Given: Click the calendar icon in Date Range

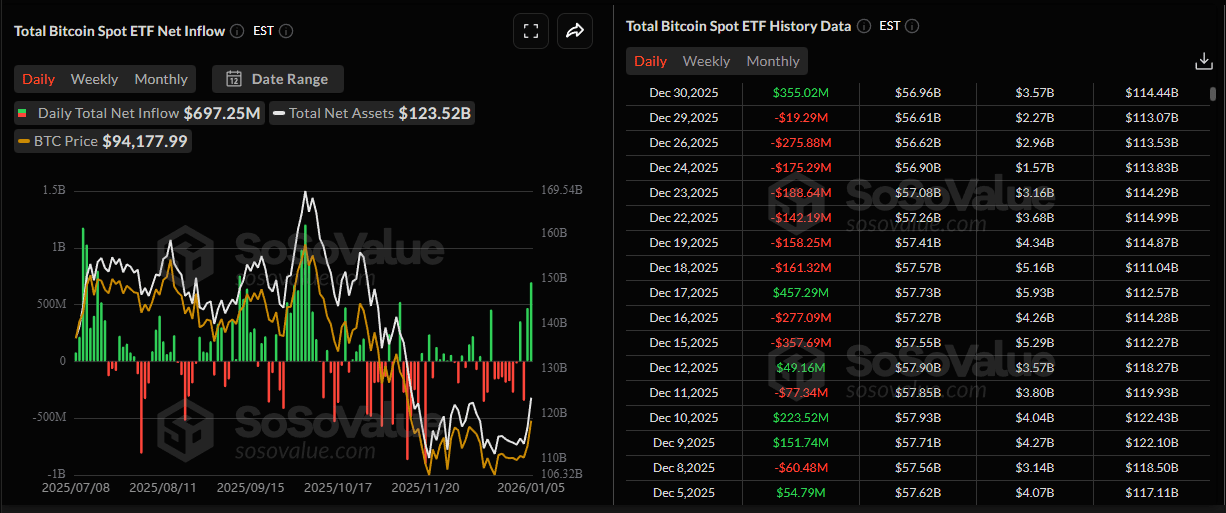Looking at the screenshot, I should [234, 79].
